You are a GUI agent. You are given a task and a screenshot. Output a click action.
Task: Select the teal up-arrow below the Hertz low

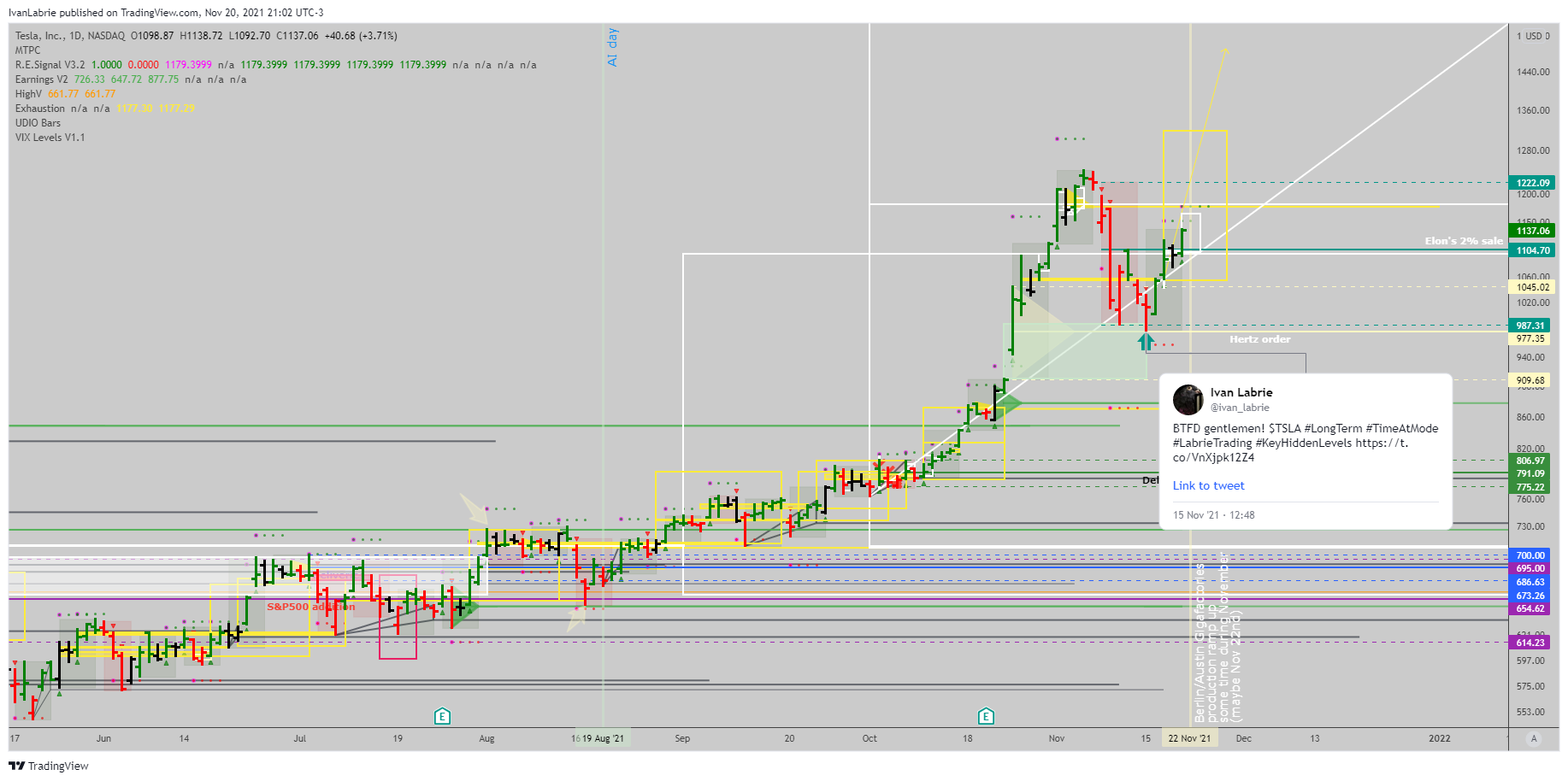[1146, 342]
